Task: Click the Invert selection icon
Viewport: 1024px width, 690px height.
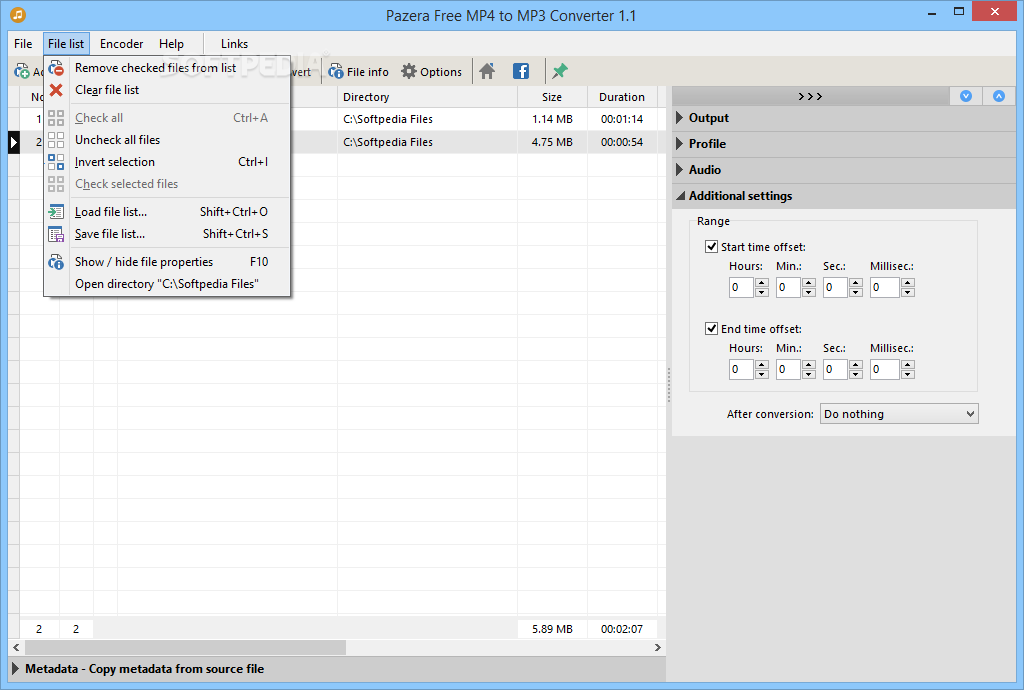Action: coord(56,162)
